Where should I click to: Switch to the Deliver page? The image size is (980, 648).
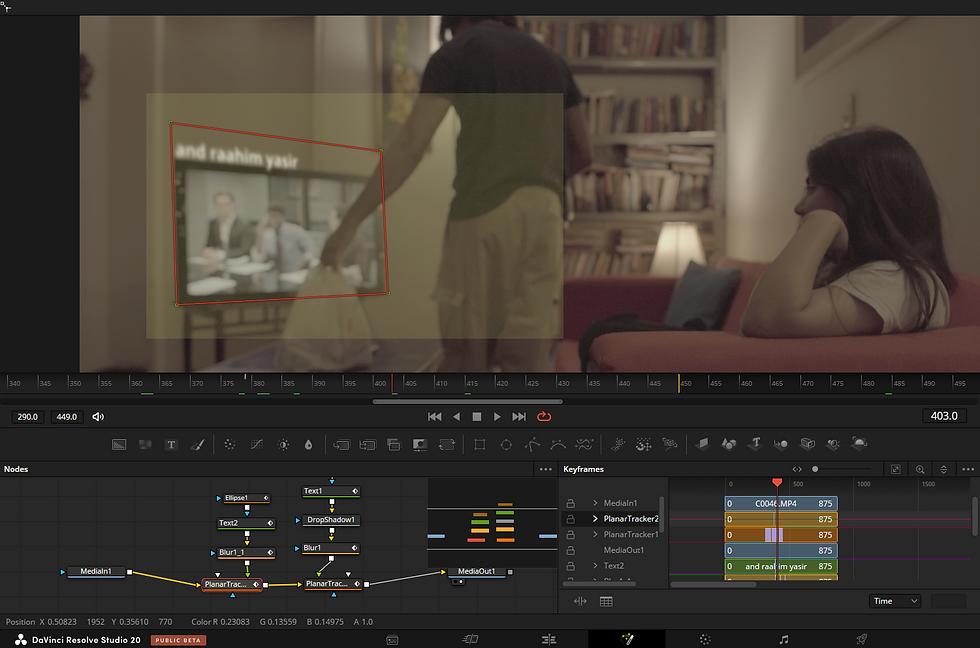click(862, 639)
